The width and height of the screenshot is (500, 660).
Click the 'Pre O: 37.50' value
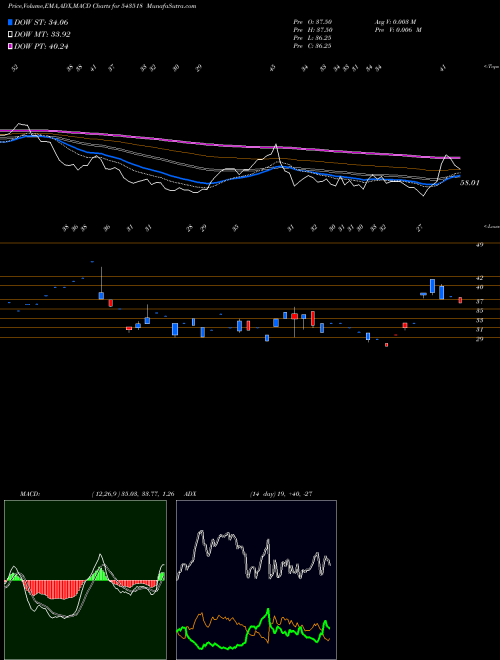(314, 22)
